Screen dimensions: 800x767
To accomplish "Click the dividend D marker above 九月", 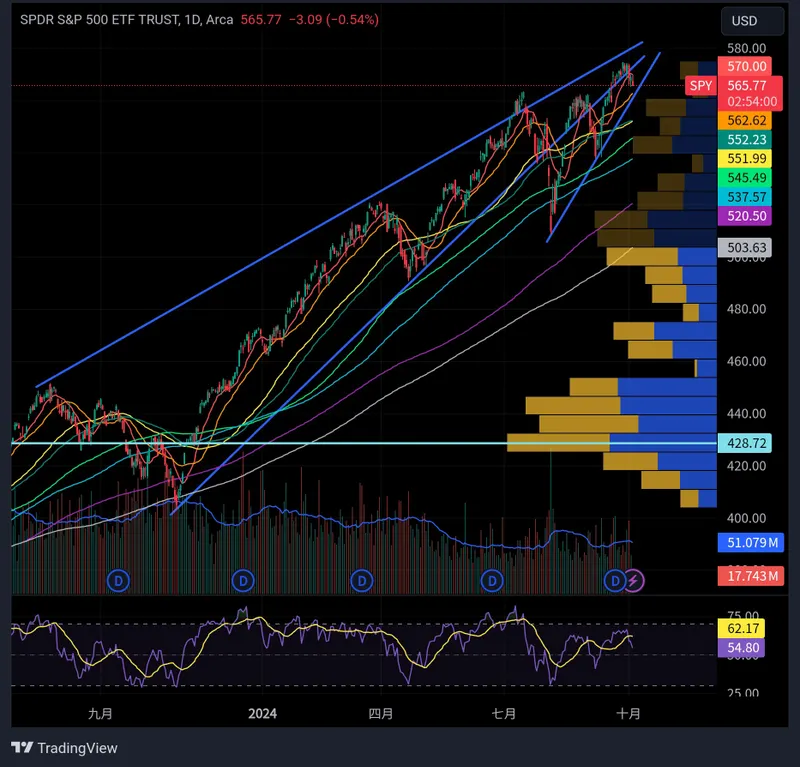I will [x=118, y=581].
